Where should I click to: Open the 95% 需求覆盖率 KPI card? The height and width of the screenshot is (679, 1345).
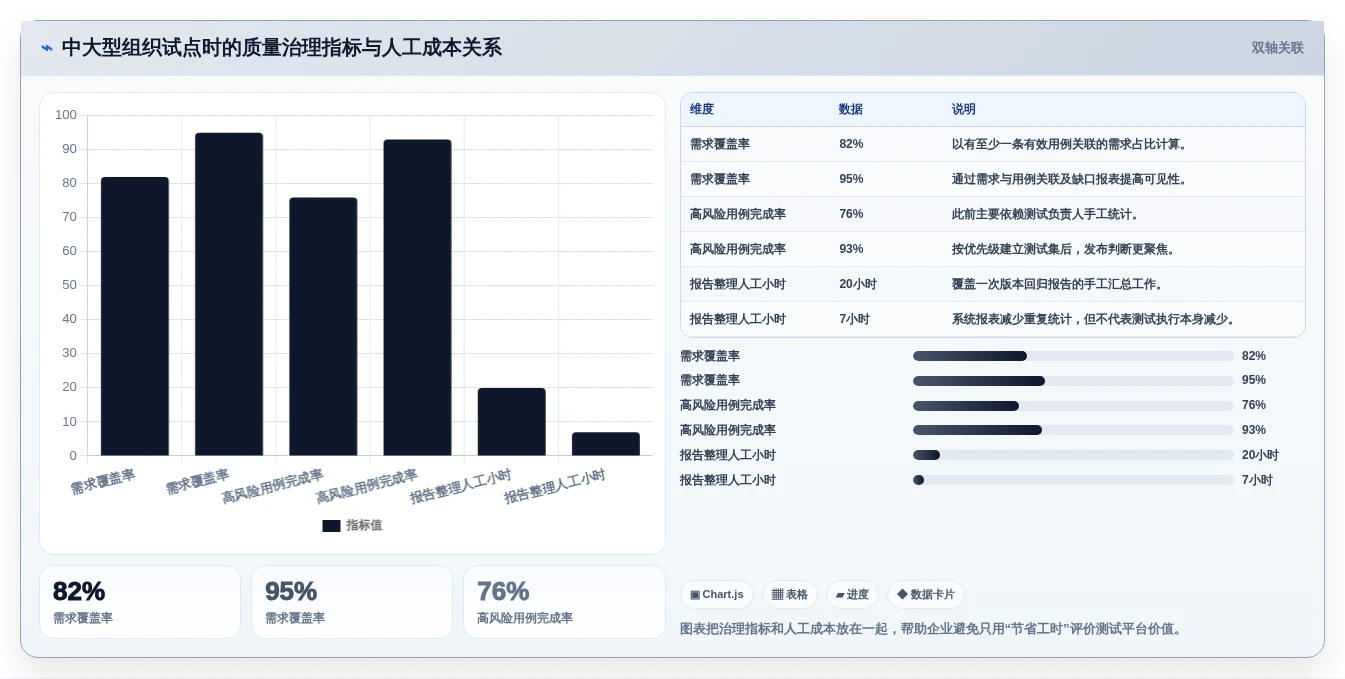[352, 602]
